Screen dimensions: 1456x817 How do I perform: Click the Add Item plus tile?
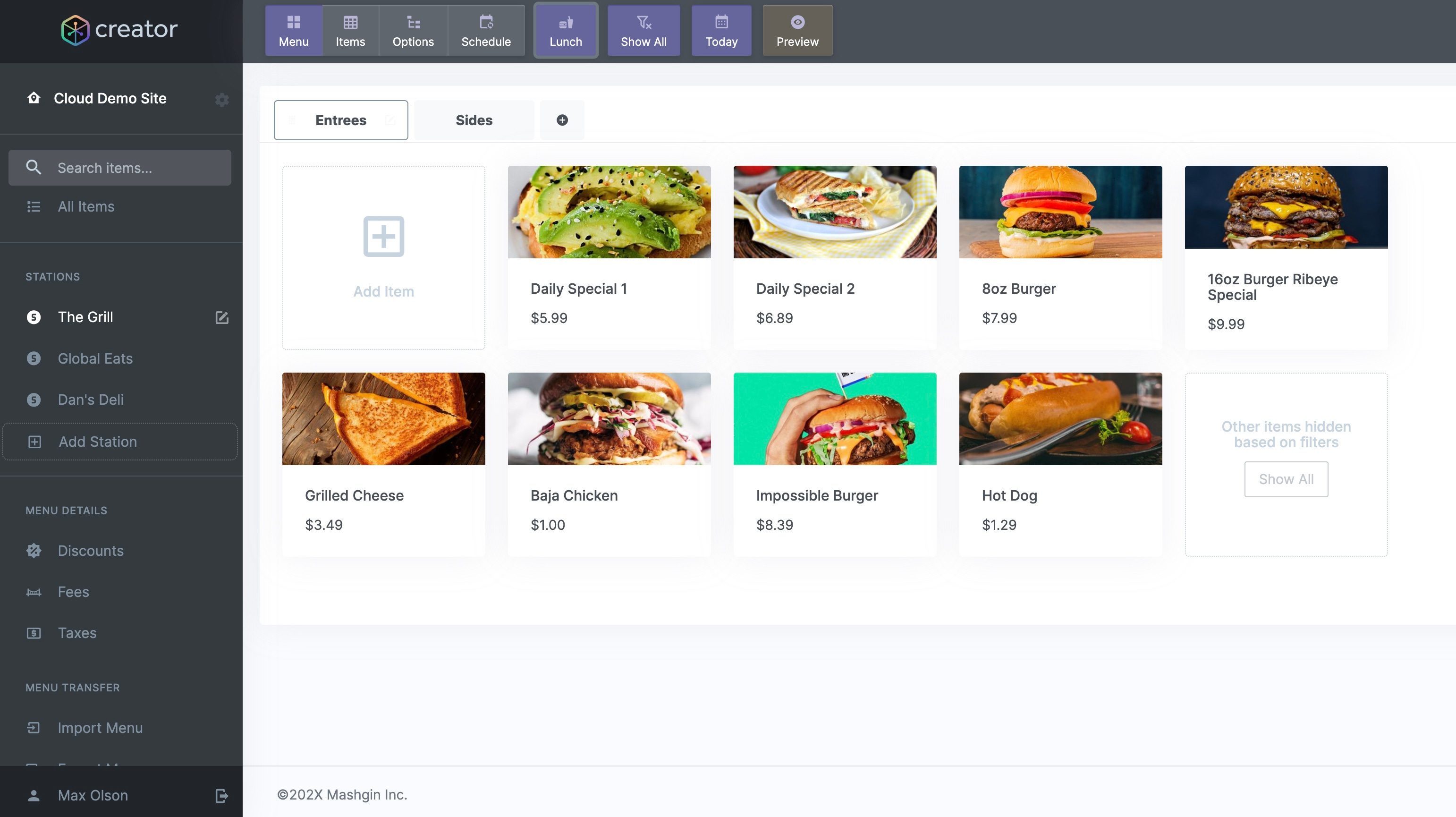click(383, 257)
